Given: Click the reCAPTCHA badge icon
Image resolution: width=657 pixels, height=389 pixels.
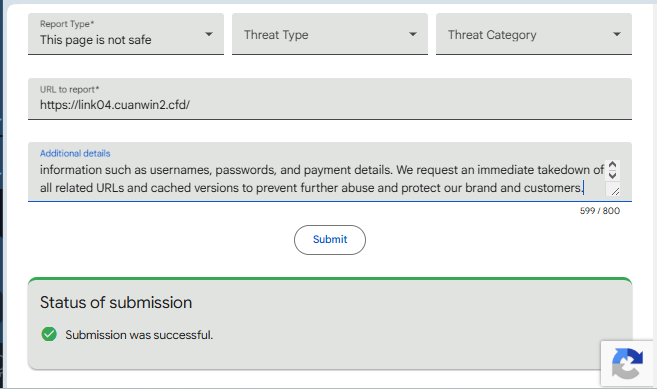Looking at the screenshot, I should coord(627,363).
